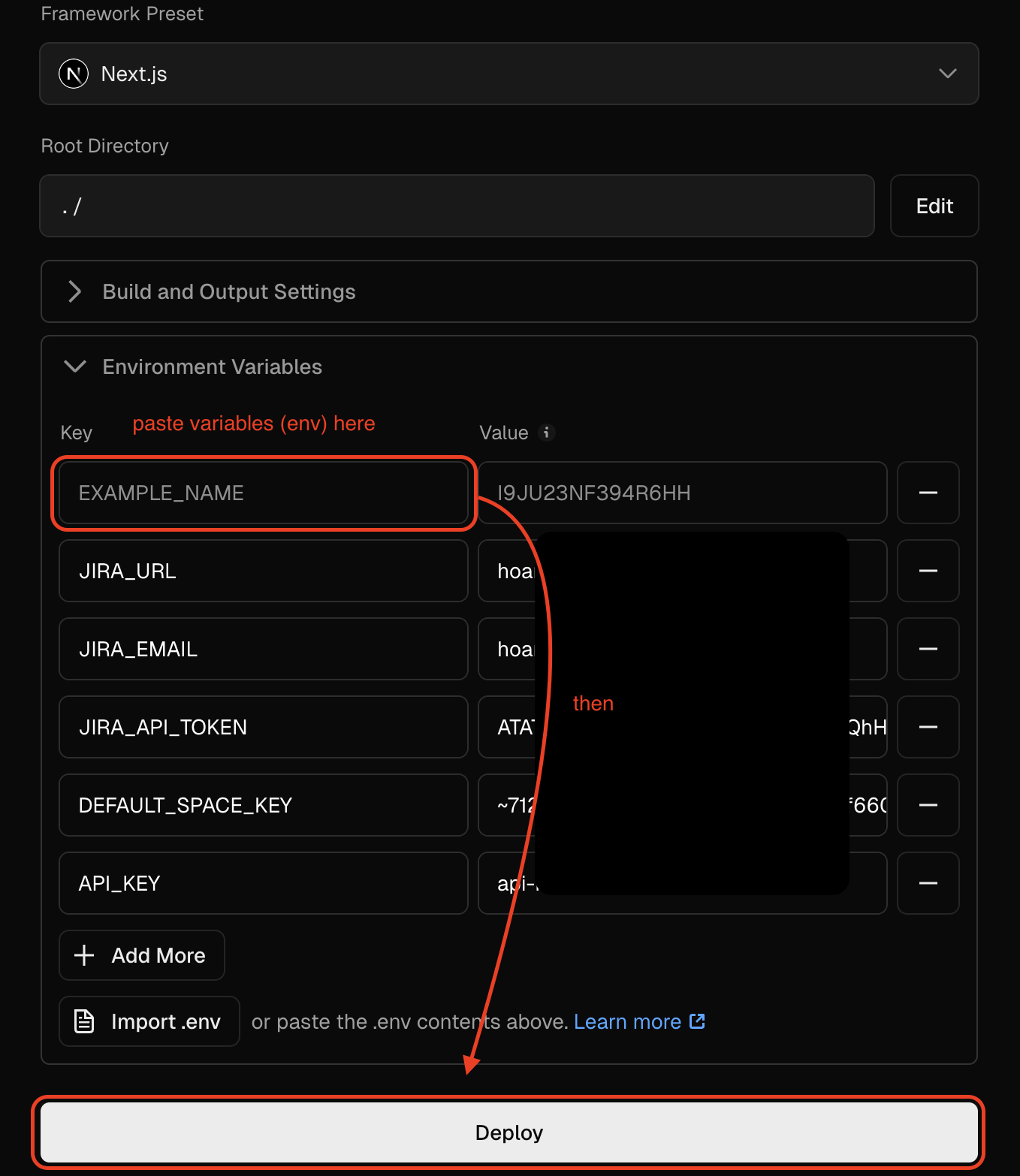Remove the JIRA_EMAIL variable row
Viewport: 1020px width, 1176px height.
tap(928, 649)
